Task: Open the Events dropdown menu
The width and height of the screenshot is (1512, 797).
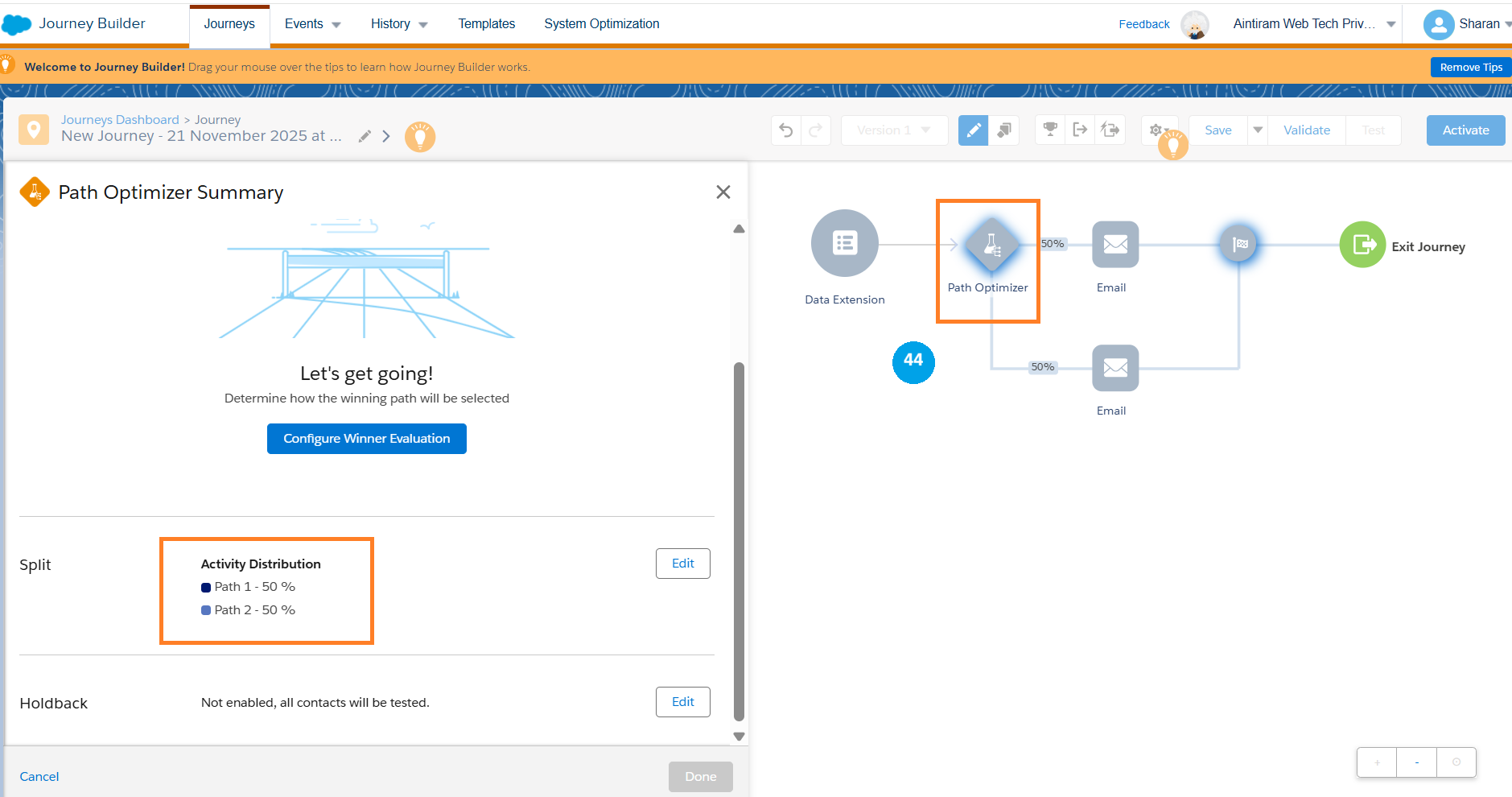Action: (312, 24)
